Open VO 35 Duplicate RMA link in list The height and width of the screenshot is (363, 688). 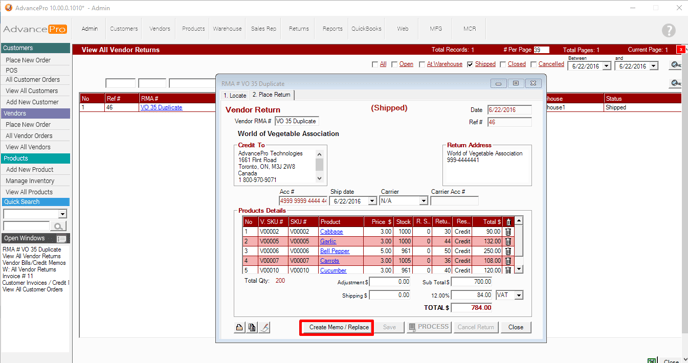point(161,107)
